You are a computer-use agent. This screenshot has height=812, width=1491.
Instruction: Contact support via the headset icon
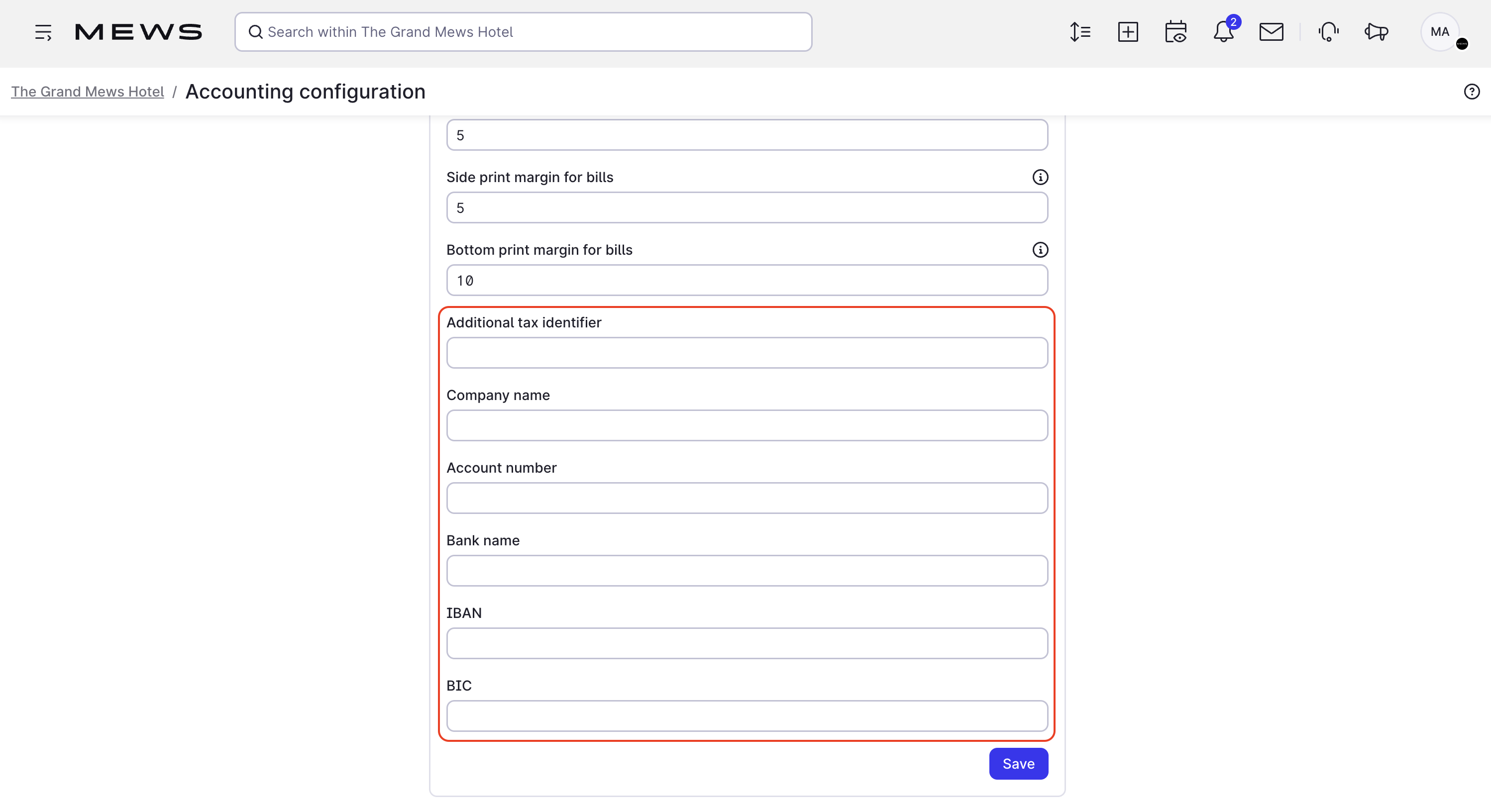[x=1328, y=32]
